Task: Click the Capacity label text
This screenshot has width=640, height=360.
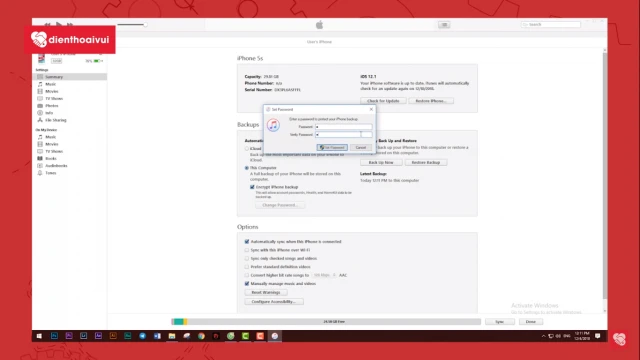Action: click(x=253, y=76)
